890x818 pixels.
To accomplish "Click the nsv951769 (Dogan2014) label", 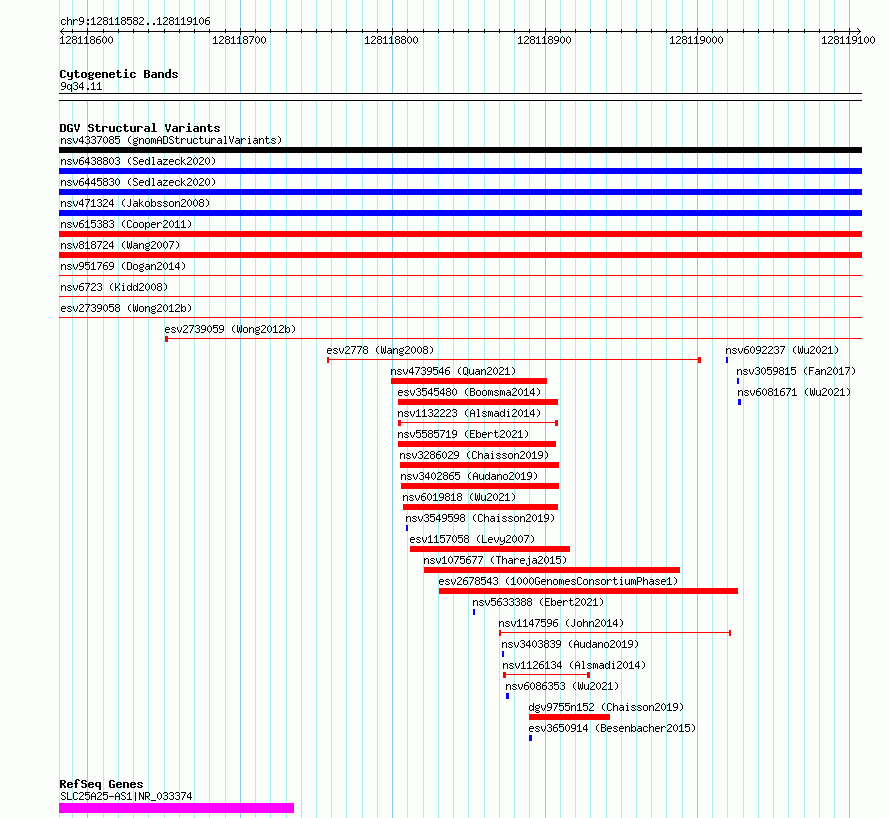I will click(123, 266).
